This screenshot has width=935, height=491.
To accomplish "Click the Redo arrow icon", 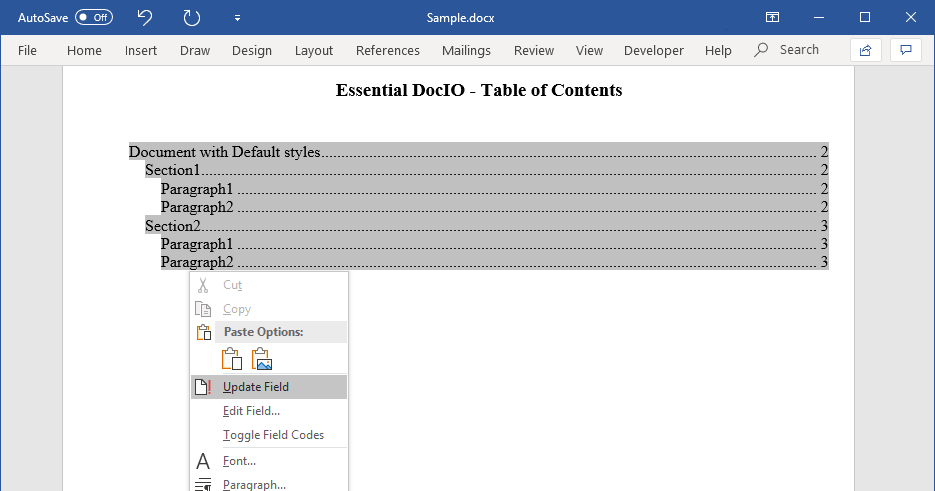I will coord(191,18).
